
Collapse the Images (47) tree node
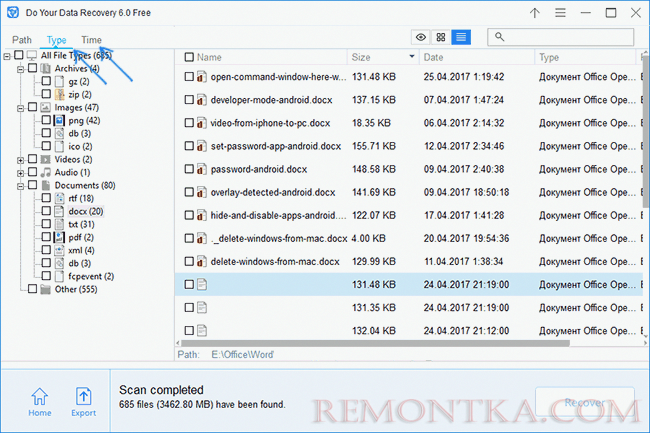pyautogui.click(x=20, y=106)
